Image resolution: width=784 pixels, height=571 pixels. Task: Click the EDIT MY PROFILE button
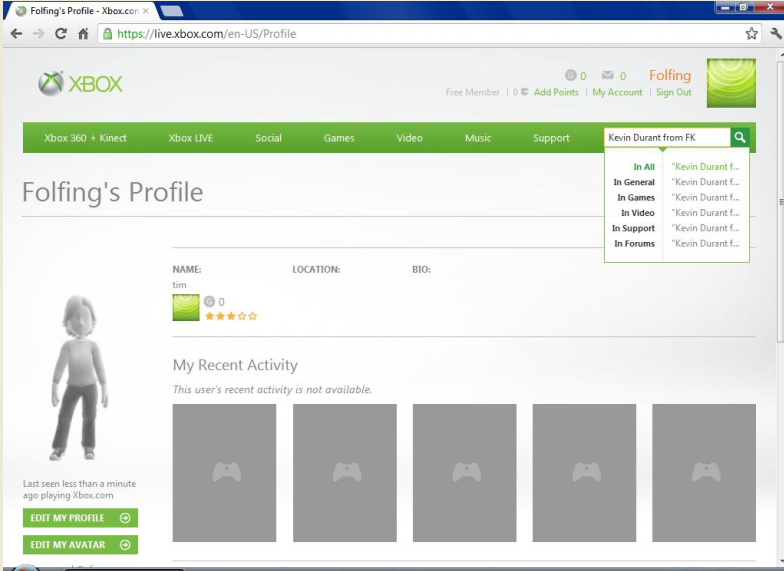point(80,518)
